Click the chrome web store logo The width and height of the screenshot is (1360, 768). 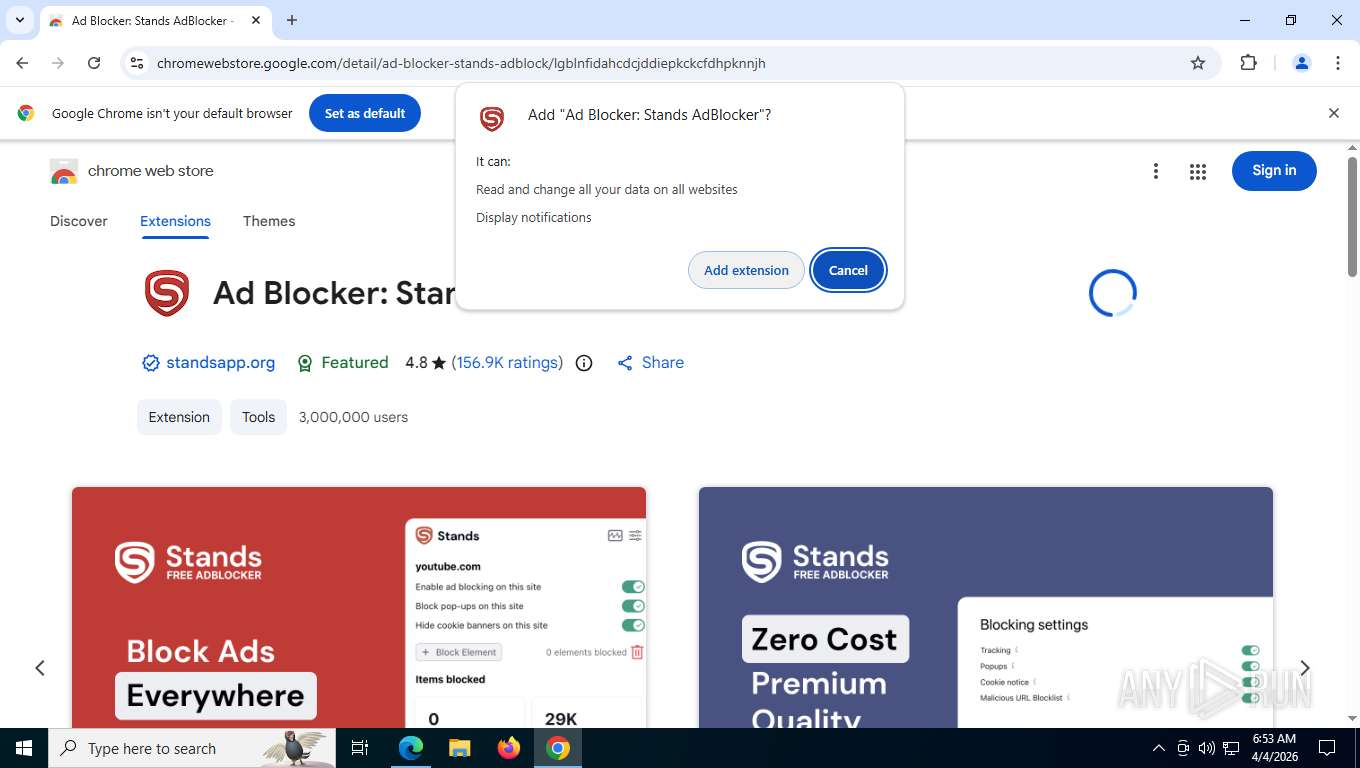coord(132,171)
